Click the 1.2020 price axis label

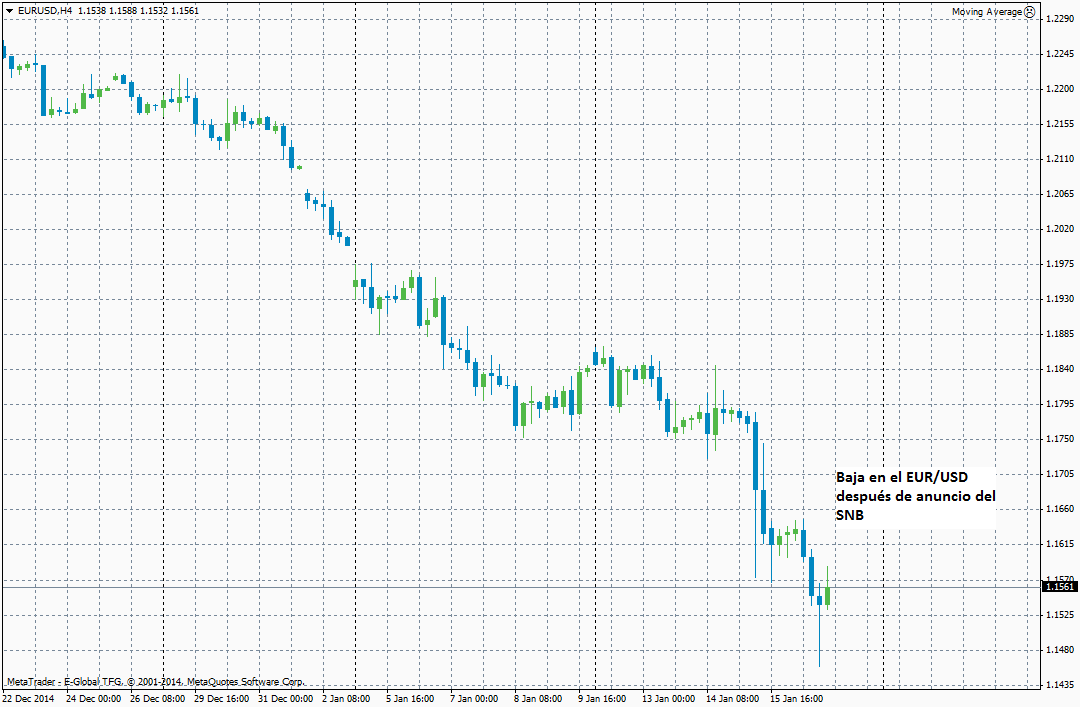pyautogui.click(x=1059, y=229)
